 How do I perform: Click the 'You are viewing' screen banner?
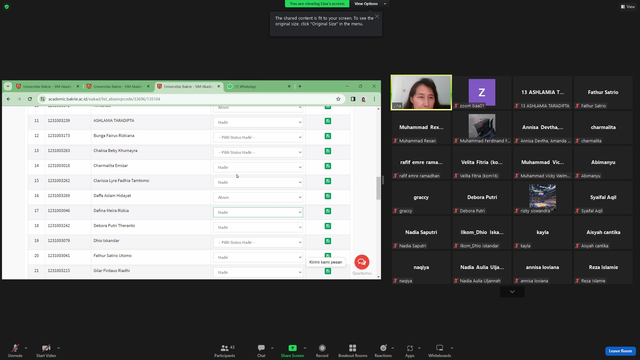click(x=317, y=4)
